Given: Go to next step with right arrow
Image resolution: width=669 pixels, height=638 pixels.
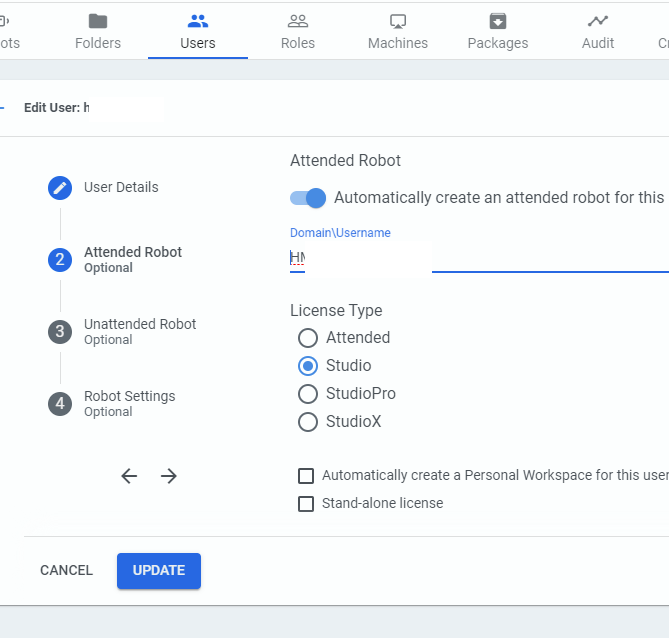Looking at the screenshot, I should point(169,476).
